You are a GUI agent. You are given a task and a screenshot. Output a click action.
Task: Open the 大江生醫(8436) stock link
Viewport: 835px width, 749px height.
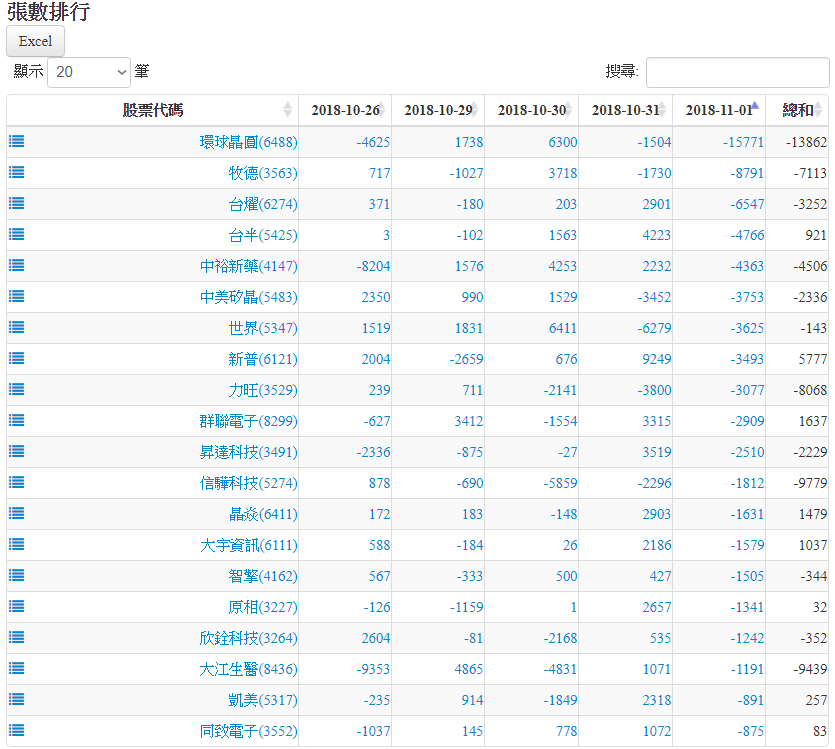tap(248, 669)
